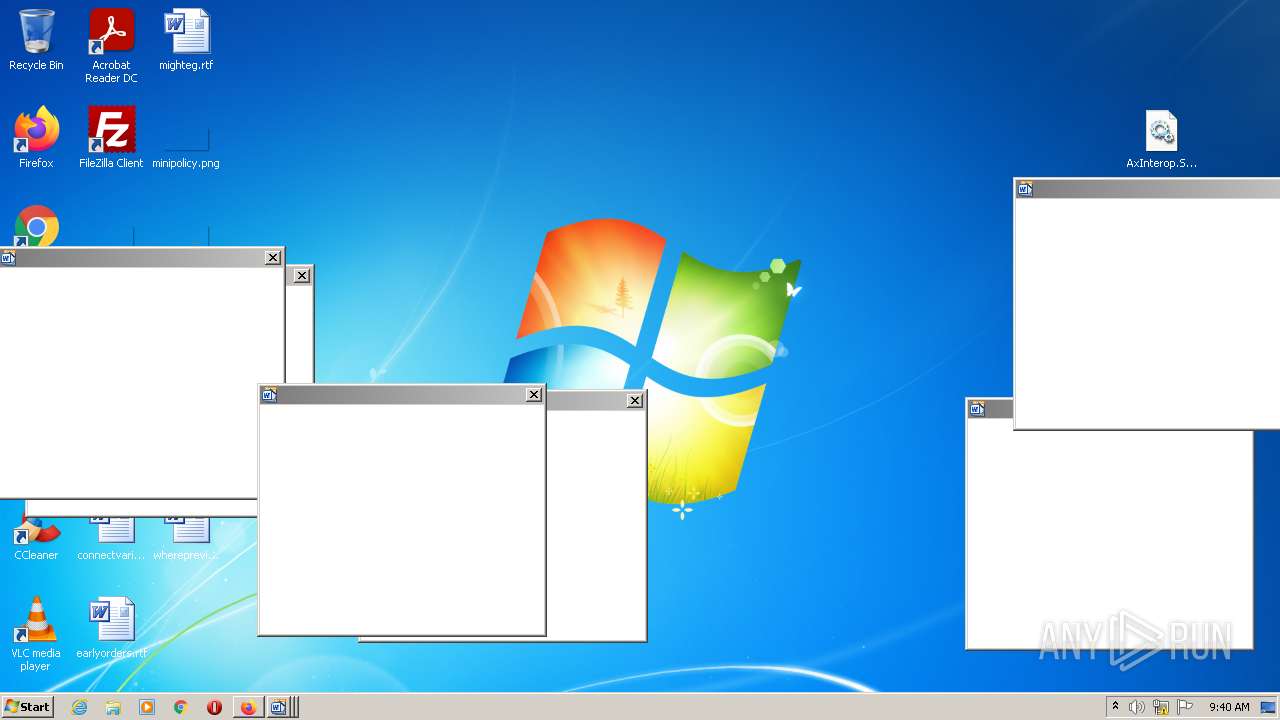
Task: Click the 9:40 AM system clock
Action: click(1229, 707)
